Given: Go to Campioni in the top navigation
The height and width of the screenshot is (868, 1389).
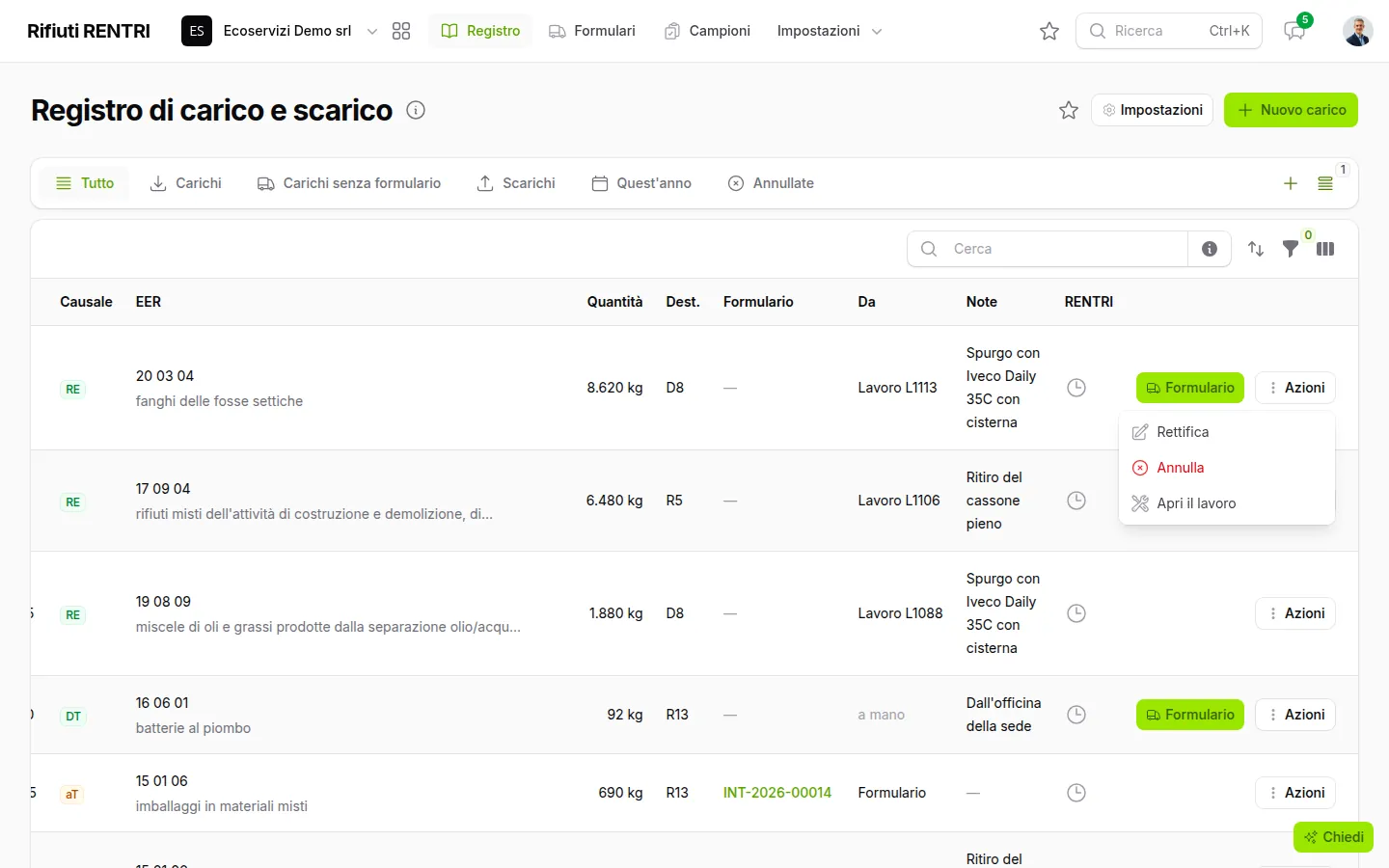Looking at the screenshot, I should (x=708, y=31).
